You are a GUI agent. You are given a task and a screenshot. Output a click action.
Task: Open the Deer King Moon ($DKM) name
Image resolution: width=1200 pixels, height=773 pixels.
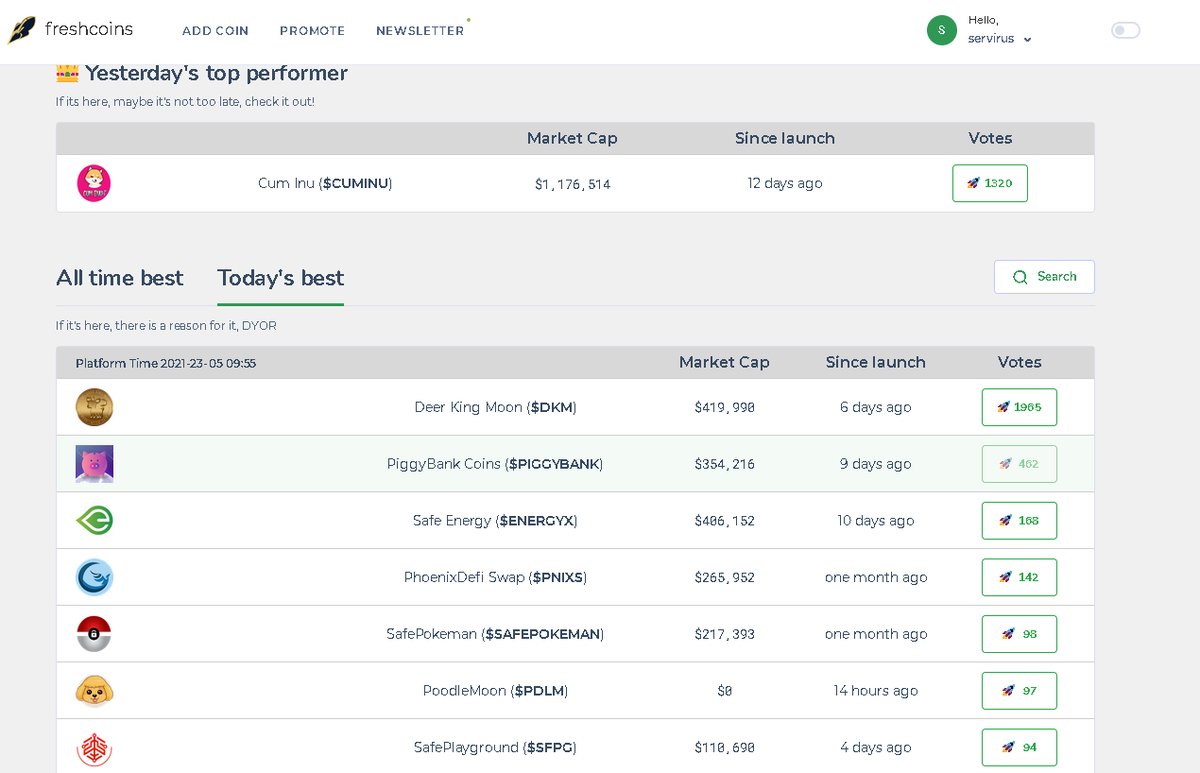click(x=496, y=407)
